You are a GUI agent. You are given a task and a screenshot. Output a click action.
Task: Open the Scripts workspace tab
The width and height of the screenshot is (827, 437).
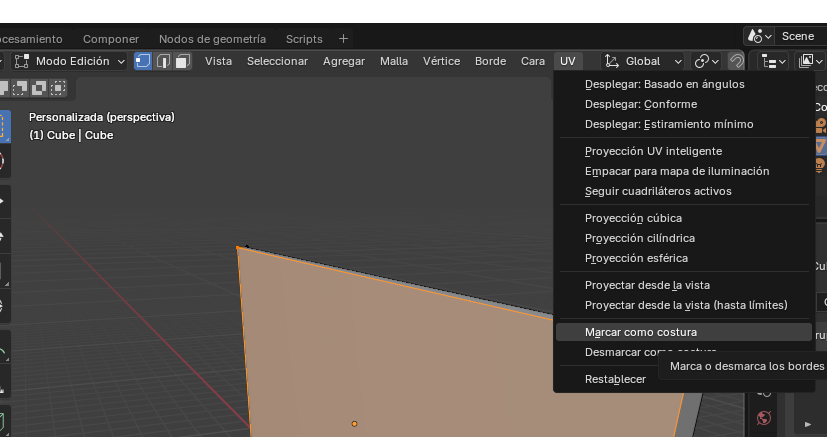coord(304,39)
